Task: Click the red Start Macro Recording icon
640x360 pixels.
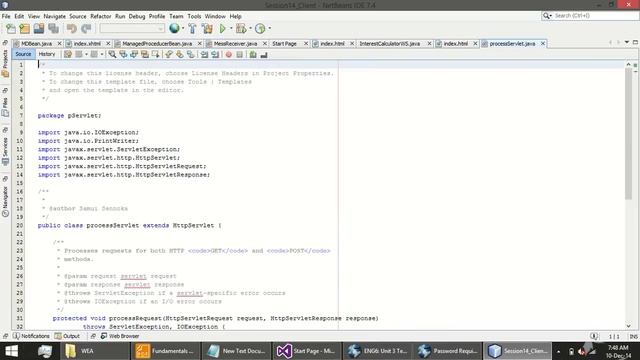Action: point(229,54)
